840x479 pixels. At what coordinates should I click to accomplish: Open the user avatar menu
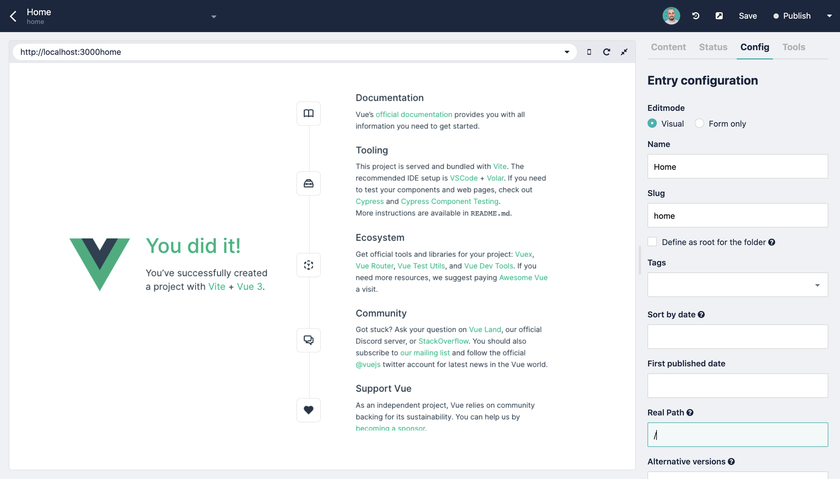coord(671,16)
